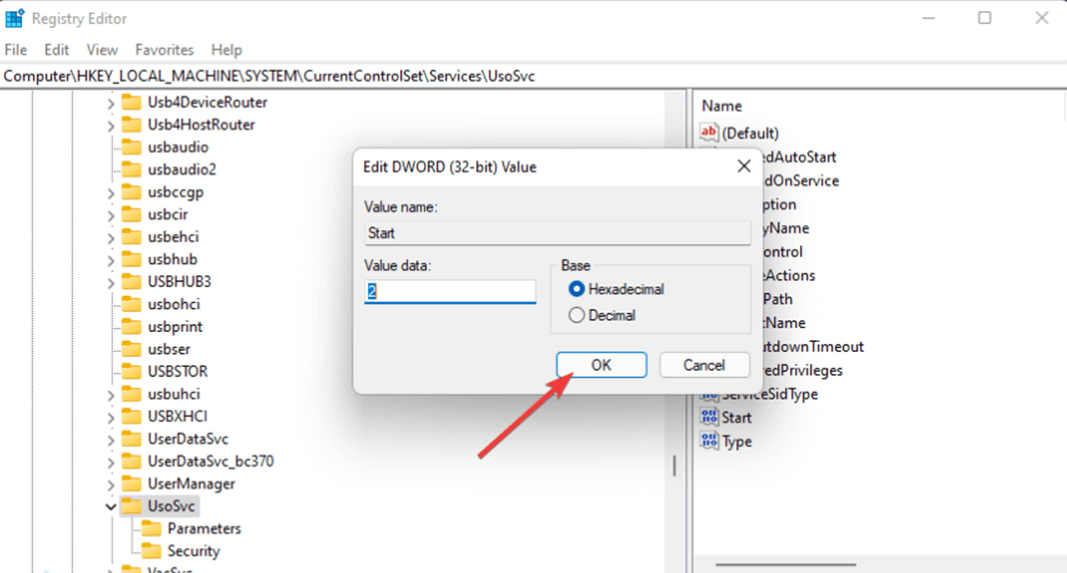This screenshot has width=1067, height=573.
Task: Select the UsoSvc folder icon
Action: (x=131, y=506)
